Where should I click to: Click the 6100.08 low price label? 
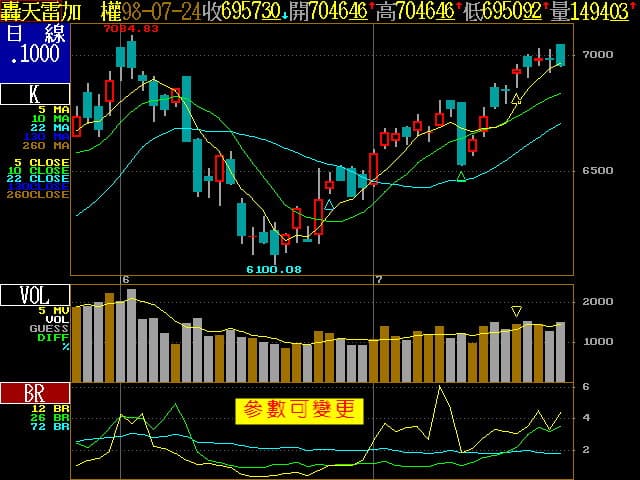coord(275,269)
